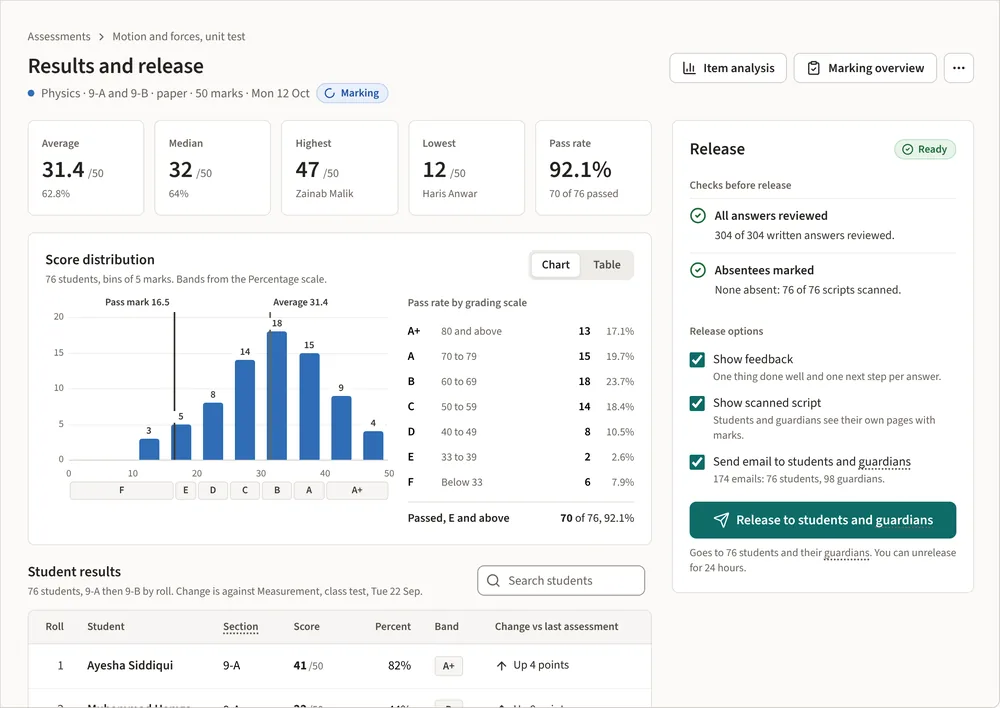Click the Marking status badge

click(352, 93)
